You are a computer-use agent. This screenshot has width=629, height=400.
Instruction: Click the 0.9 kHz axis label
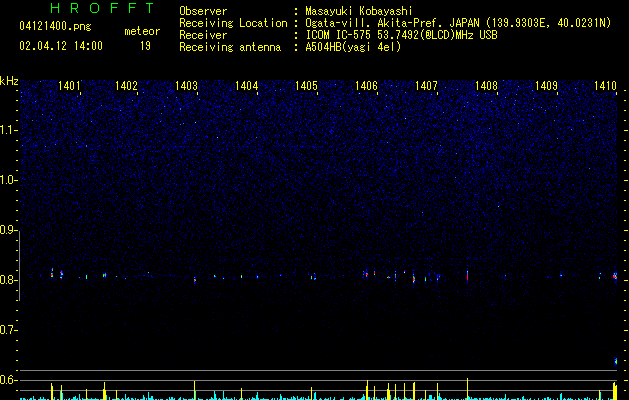pyautogui.click(x=8, y=230)
